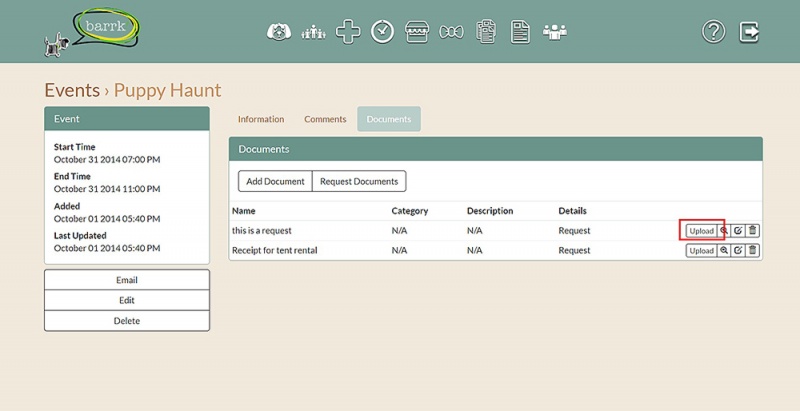Click the Delete event button
The width and height of the screenshot is (800, 411).
pos(127,321)
